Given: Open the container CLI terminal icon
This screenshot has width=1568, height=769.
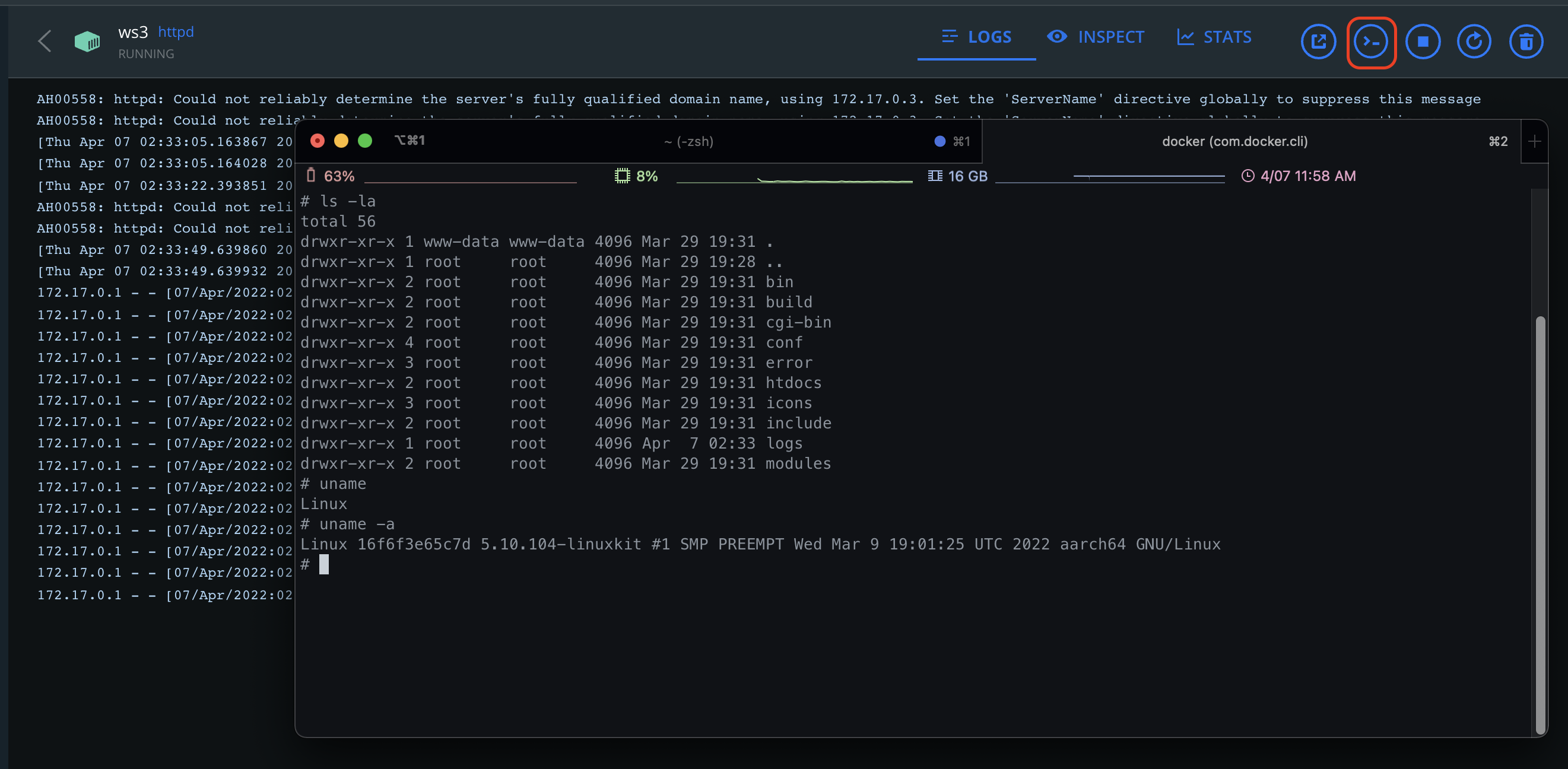Looking at the screenshot, I should (1370, 42).
